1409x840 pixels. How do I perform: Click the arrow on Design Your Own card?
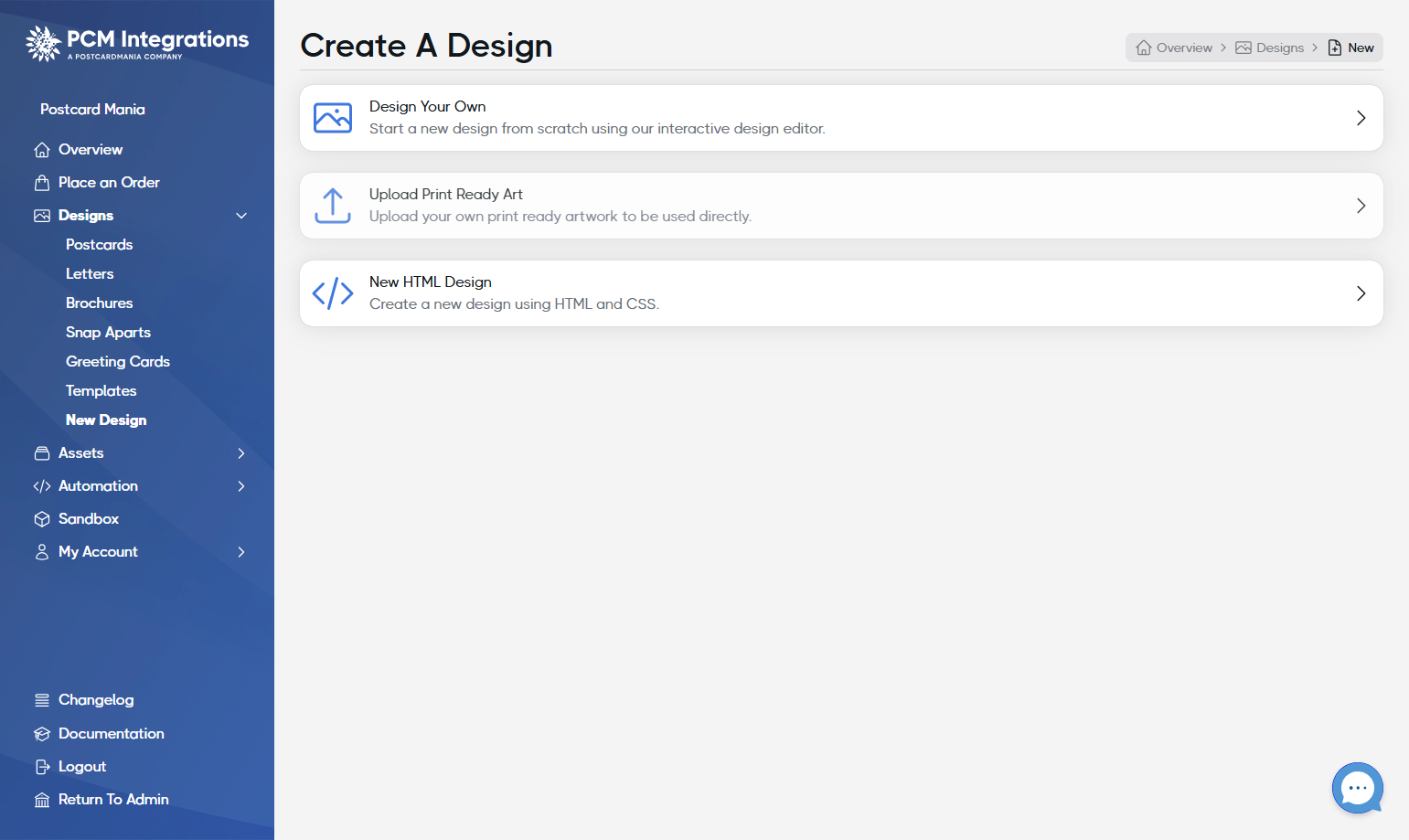(x=1361, y=118)
